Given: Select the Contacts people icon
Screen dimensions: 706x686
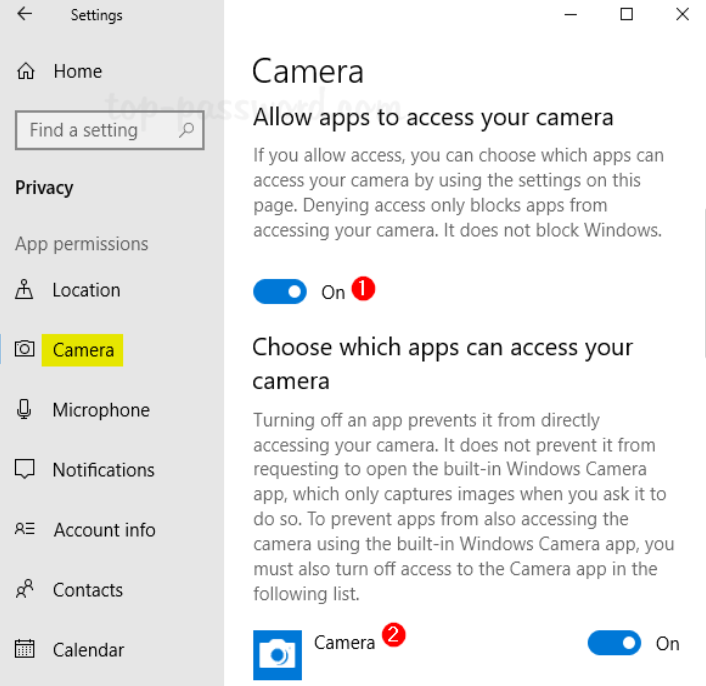Looking at the screenshot, I should pos(25,589).
